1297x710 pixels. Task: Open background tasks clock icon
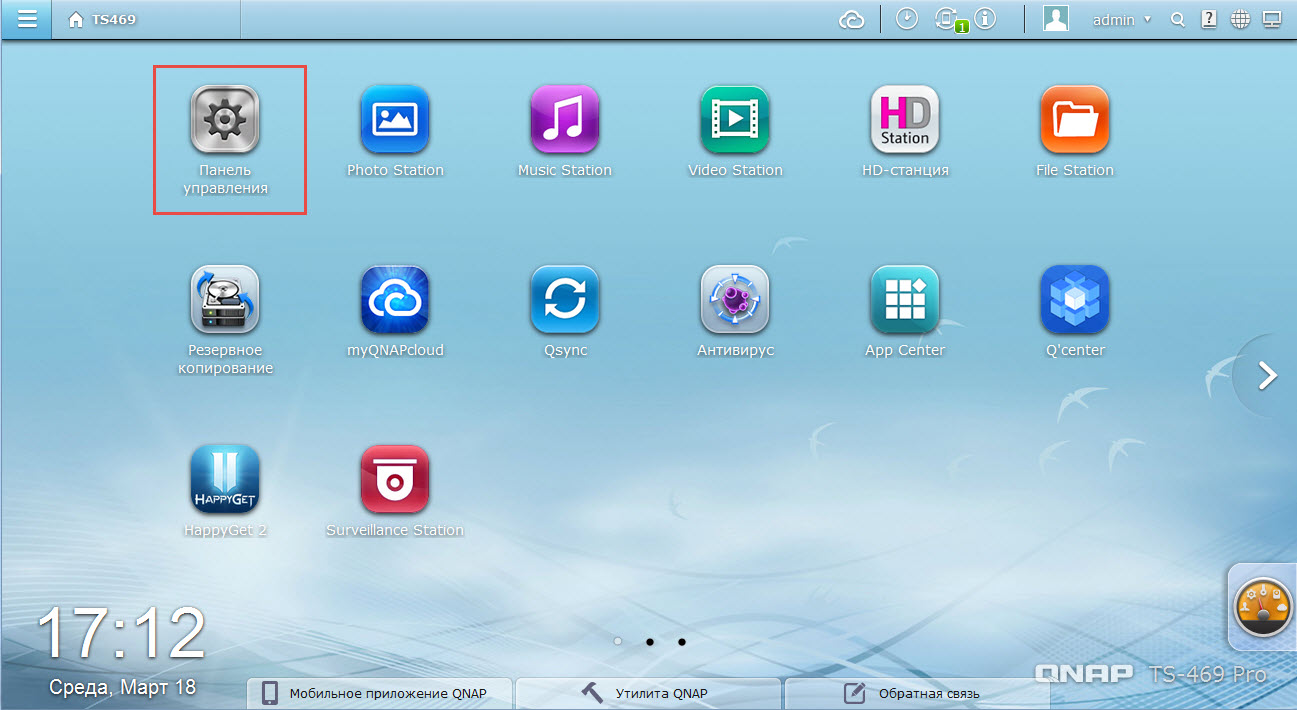coord(907,19)
